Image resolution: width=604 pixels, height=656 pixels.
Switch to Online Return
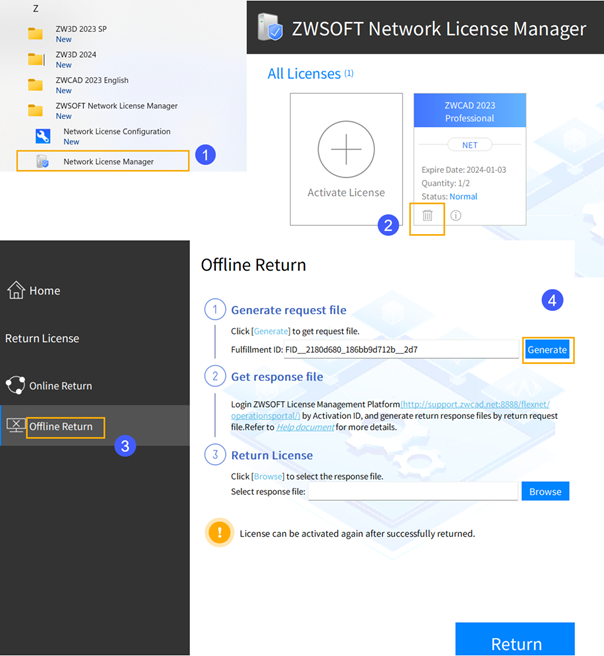point(60,385)
